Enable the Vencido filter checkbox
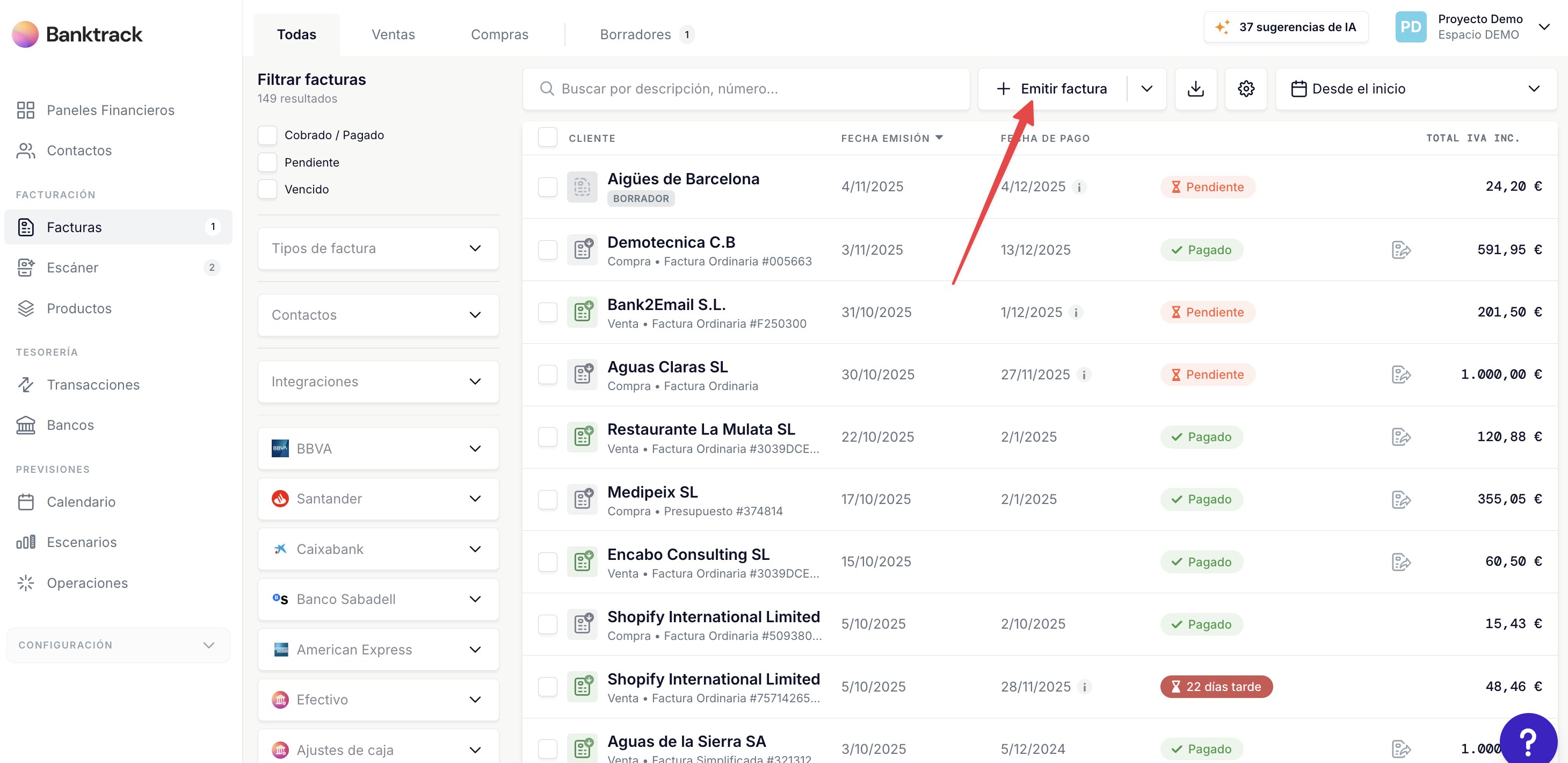 click(267, 189)
